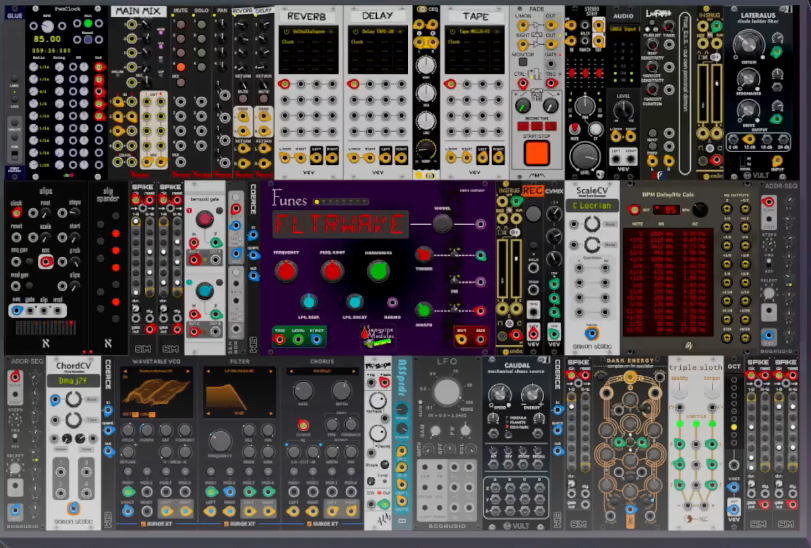811x548 pixels.
Task: Click the left arrow in the Chorus header
Action: pyautogui.click(x=291, y=371)
